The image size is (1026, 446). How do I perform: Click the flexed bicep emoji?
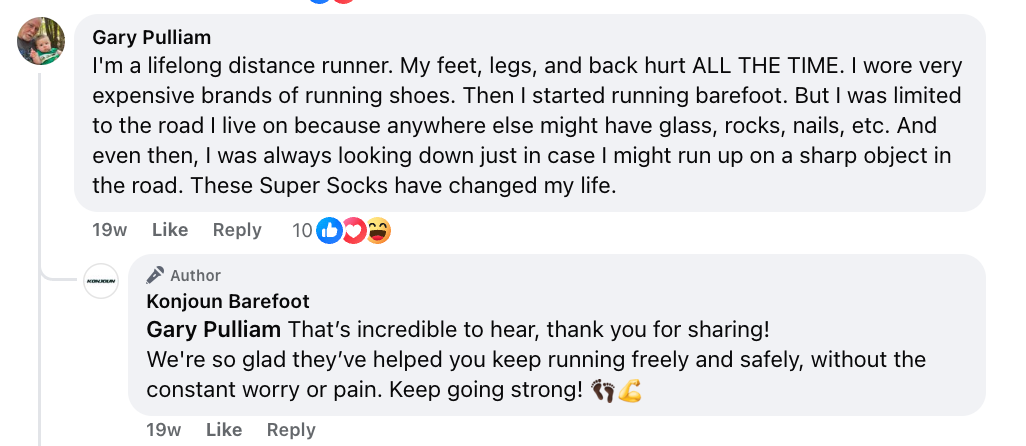[630, 390]
